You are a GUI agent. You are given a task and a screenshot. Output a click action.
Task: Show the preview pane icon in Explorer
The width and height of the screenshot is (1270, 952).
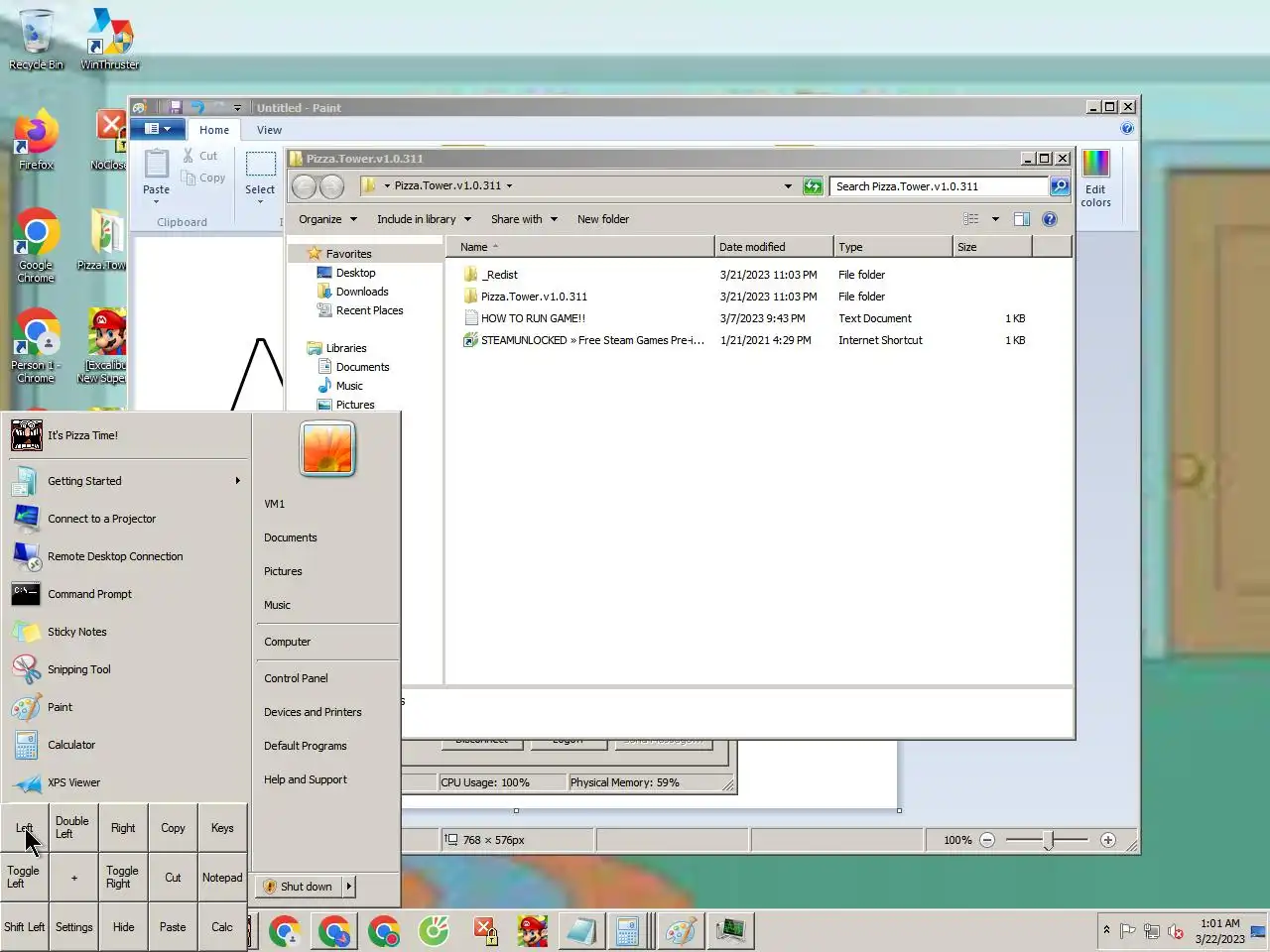point(1022,219)
